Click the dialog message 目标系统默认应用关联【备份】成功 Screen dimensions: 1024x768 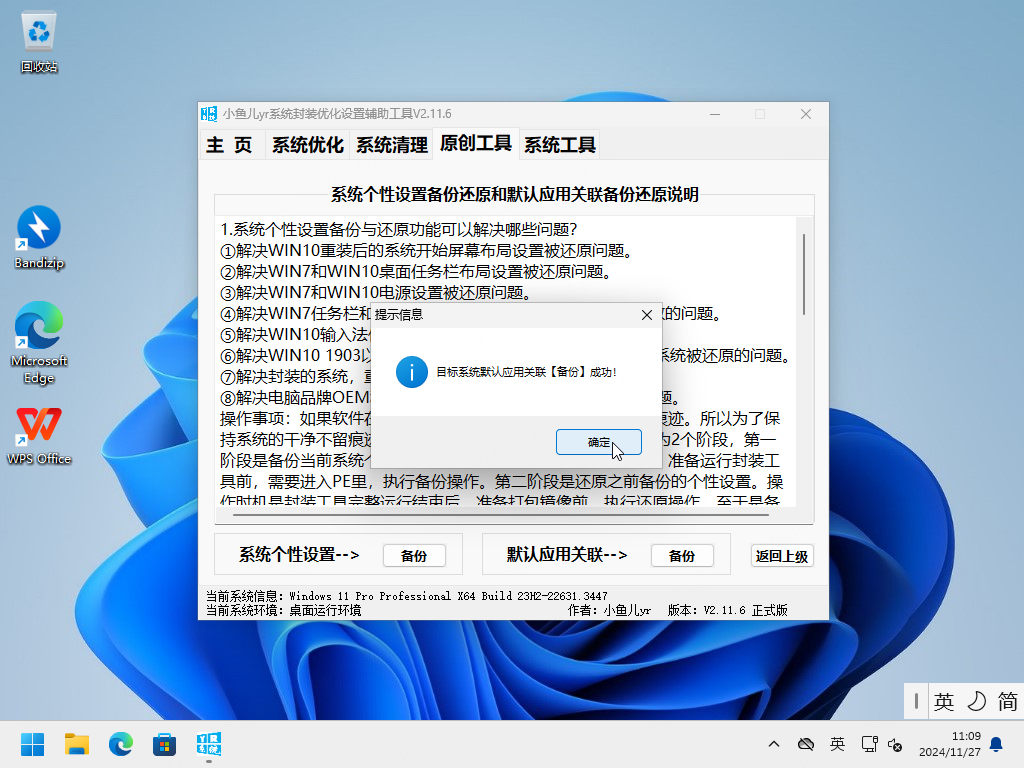point(526,372)
